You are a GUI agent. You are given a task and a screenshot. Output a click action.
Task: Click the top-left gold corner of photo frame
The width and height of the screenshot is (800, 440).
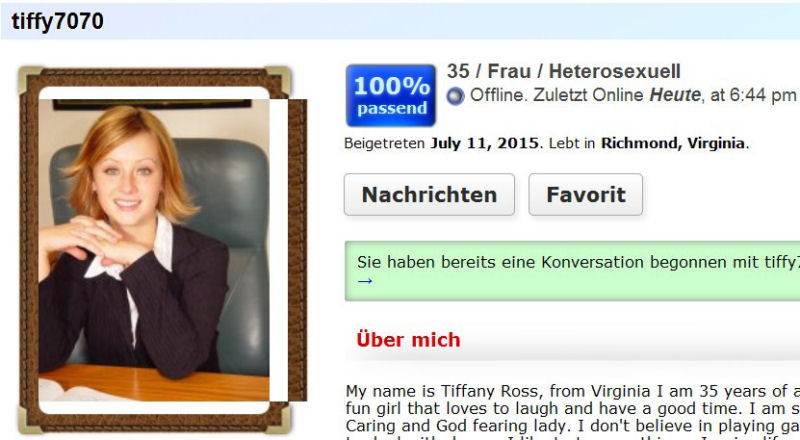click(x=31, y=80)
